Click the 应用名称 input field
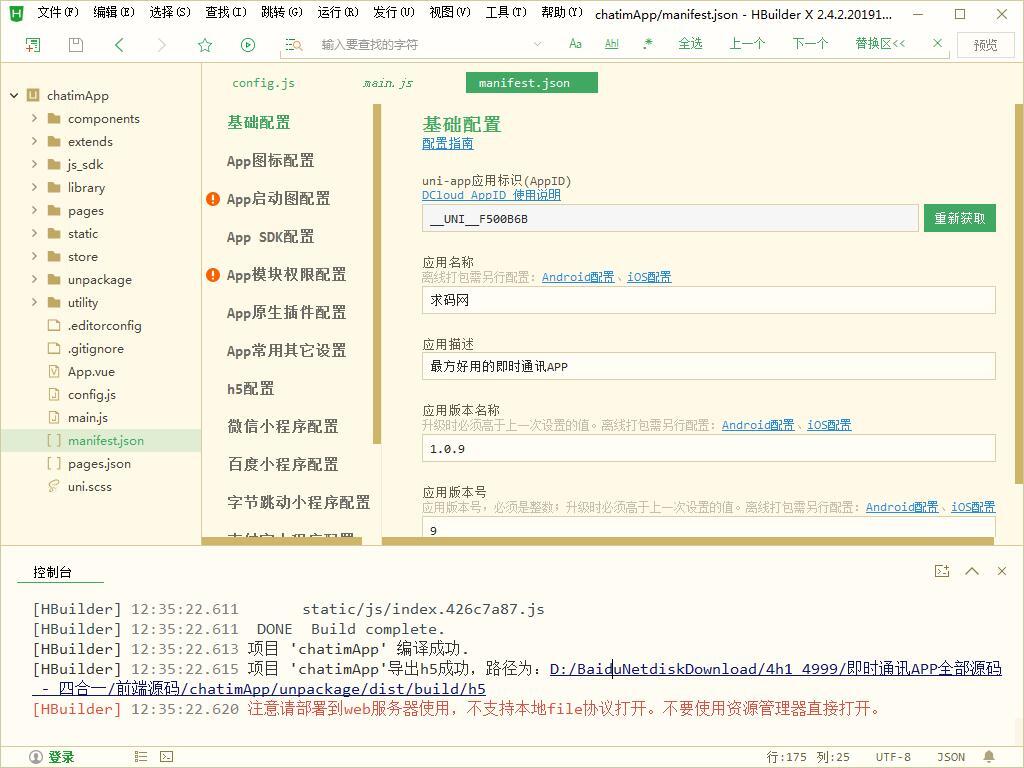Image resolution: width=1024 pixels, height=768 pixels. 708,300
